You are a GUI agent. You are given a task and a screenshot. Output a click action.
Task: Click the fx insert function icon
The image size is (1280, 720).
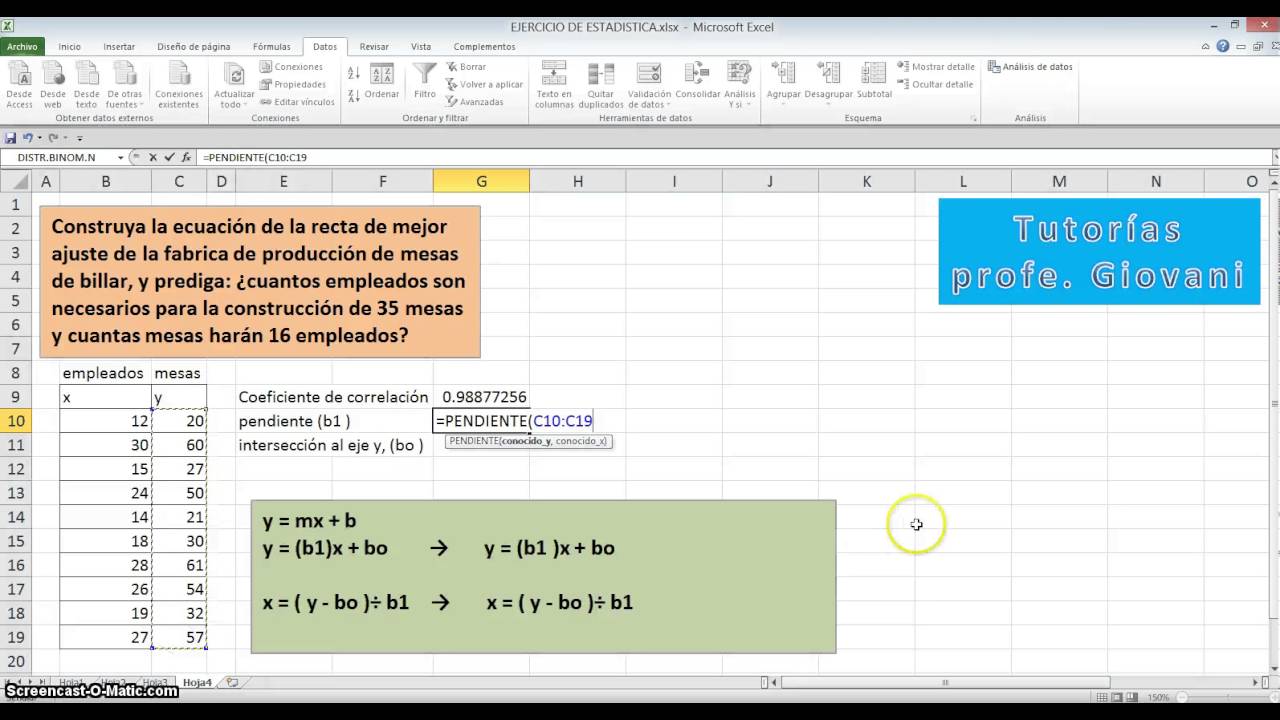coord(186,157)
